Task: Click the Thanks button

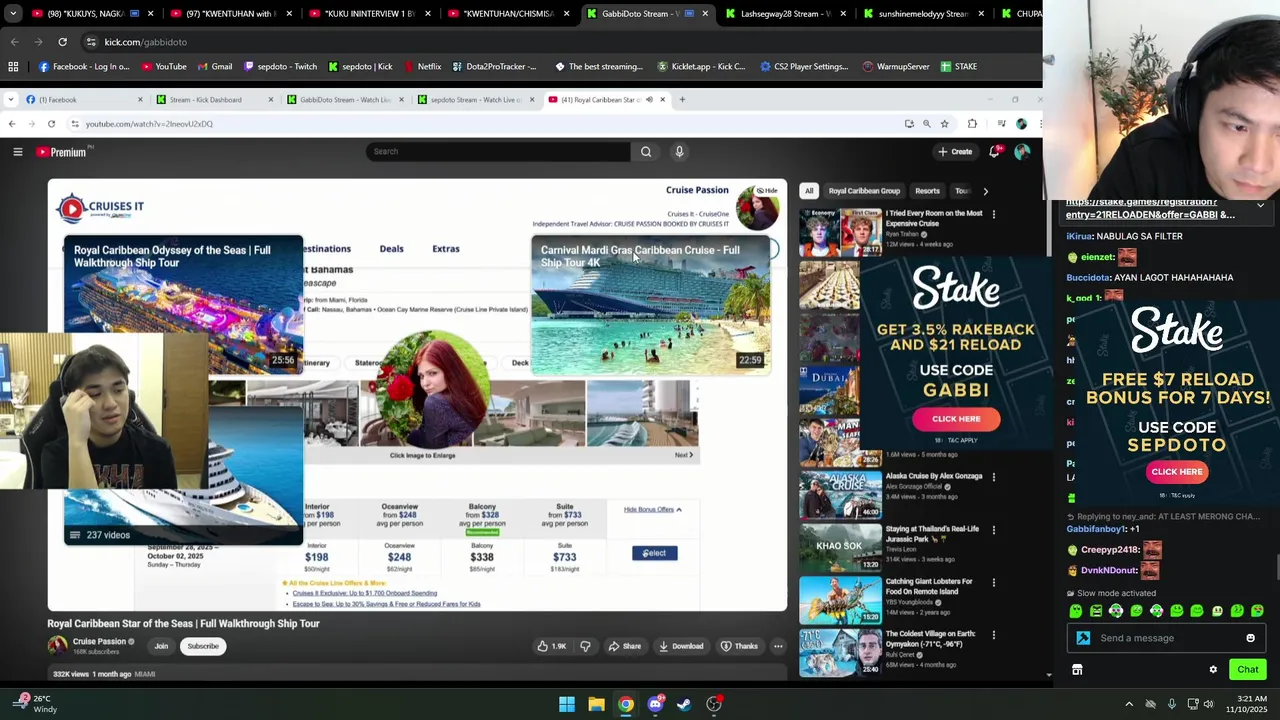Action: 739,646
